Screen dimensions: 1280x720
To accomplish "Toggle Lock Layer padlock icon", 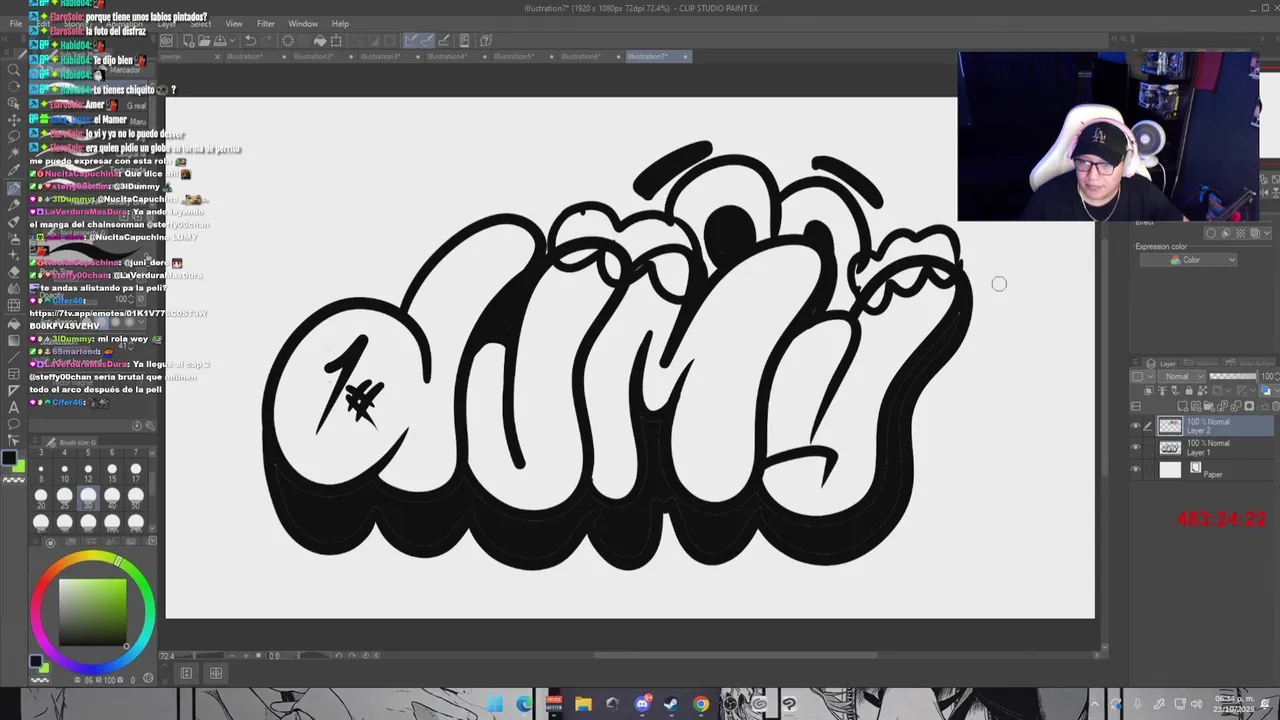I will click(x=1189, y=390).
